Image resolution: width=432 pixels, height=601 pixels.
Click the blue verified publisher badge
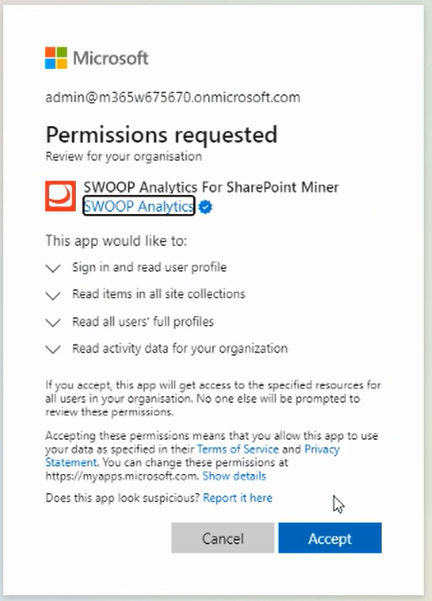coord(206,207)
